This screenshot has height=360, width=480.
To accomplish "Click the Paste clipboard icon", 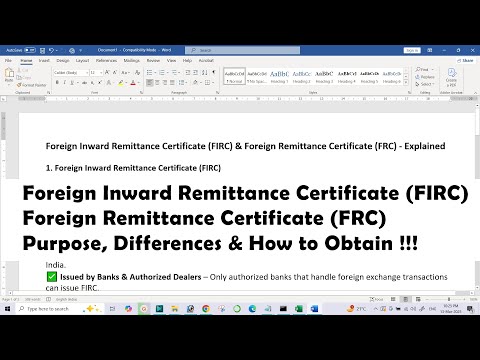I will point(9,74).
